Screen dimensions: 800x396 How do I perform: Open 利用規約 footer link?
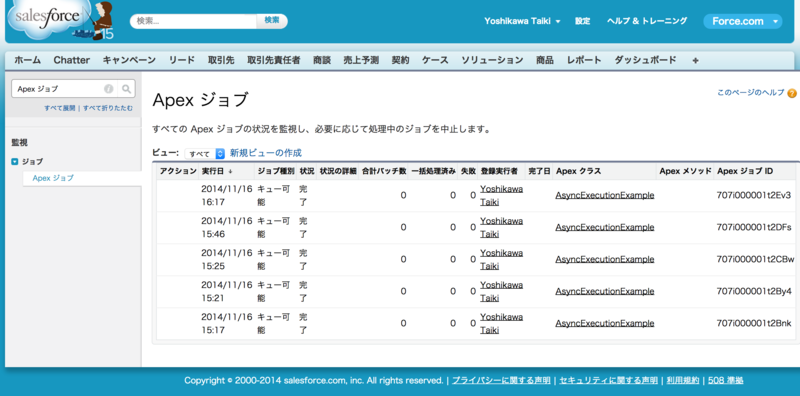683,381
